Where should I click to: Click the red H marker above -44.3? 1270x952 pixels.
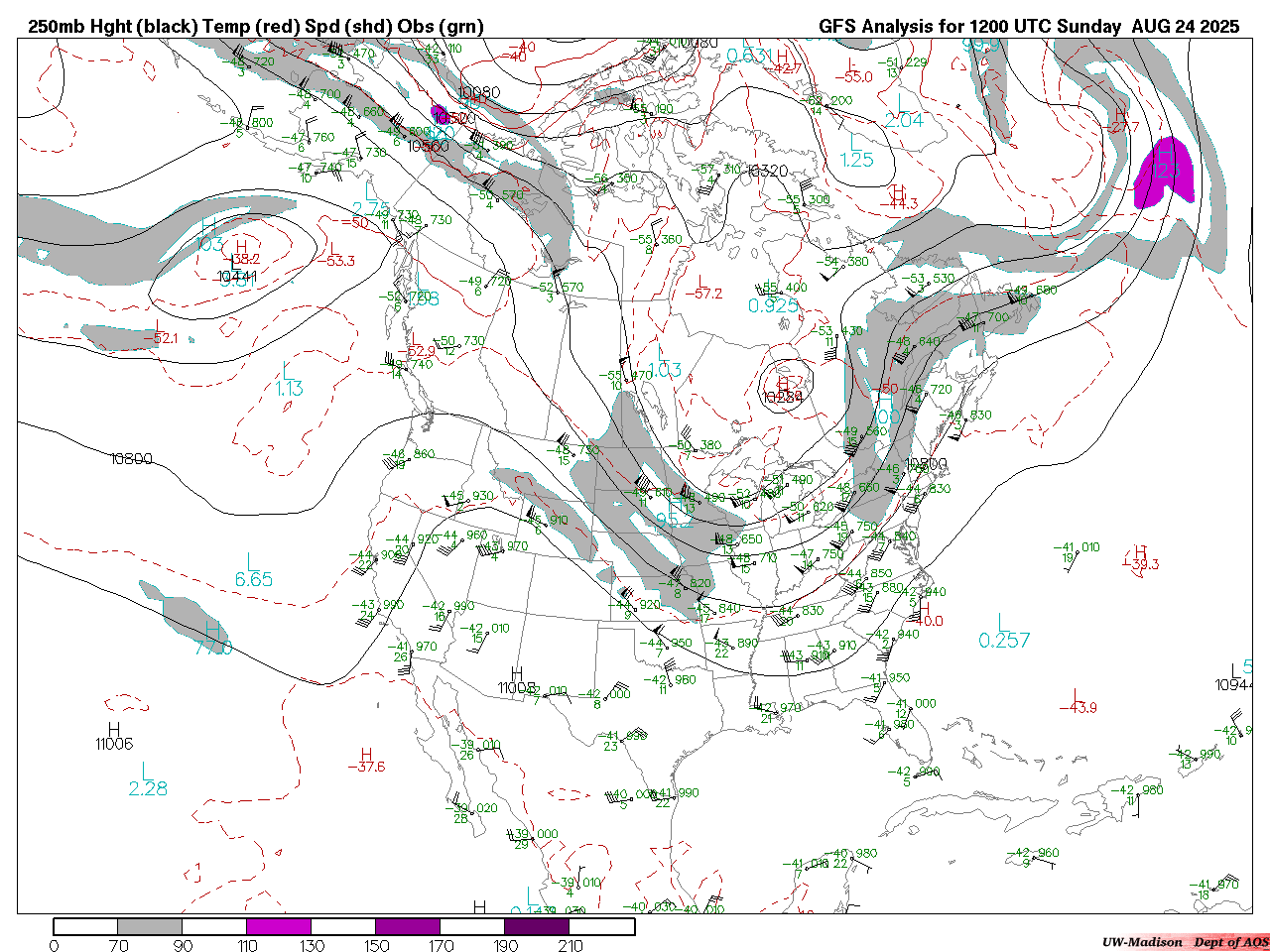tap(898, 191)
